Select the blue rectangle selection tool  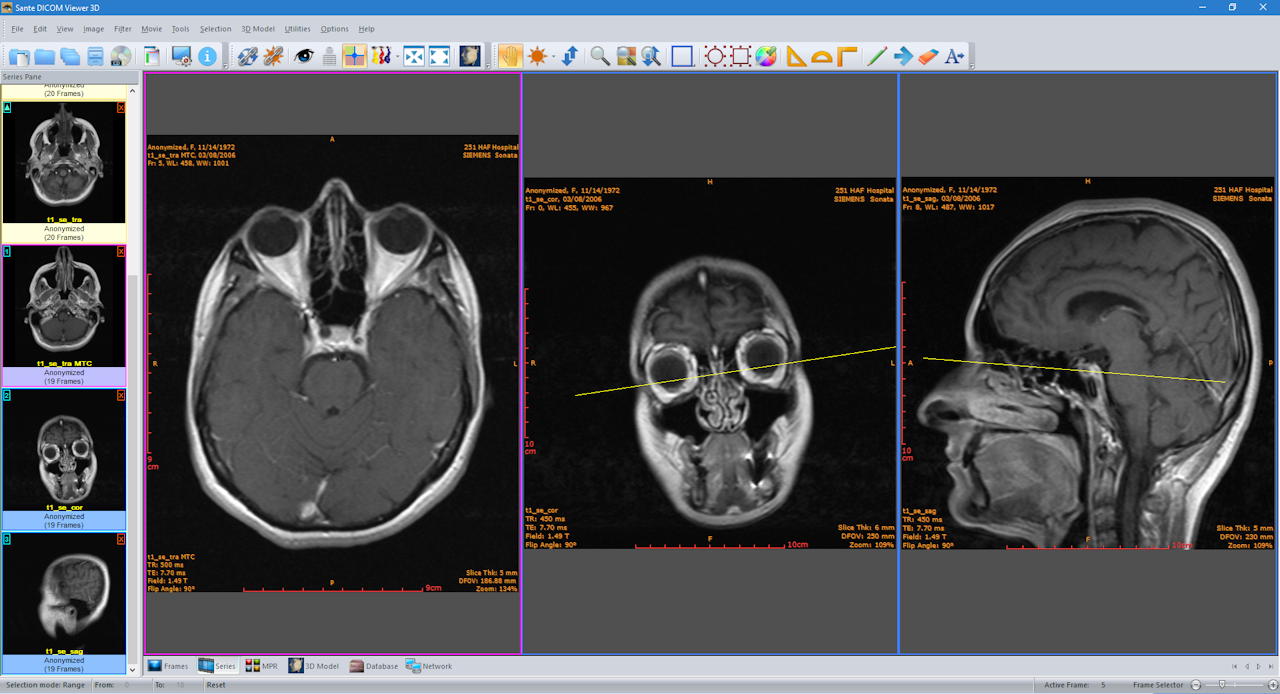(x=682, y=57)
